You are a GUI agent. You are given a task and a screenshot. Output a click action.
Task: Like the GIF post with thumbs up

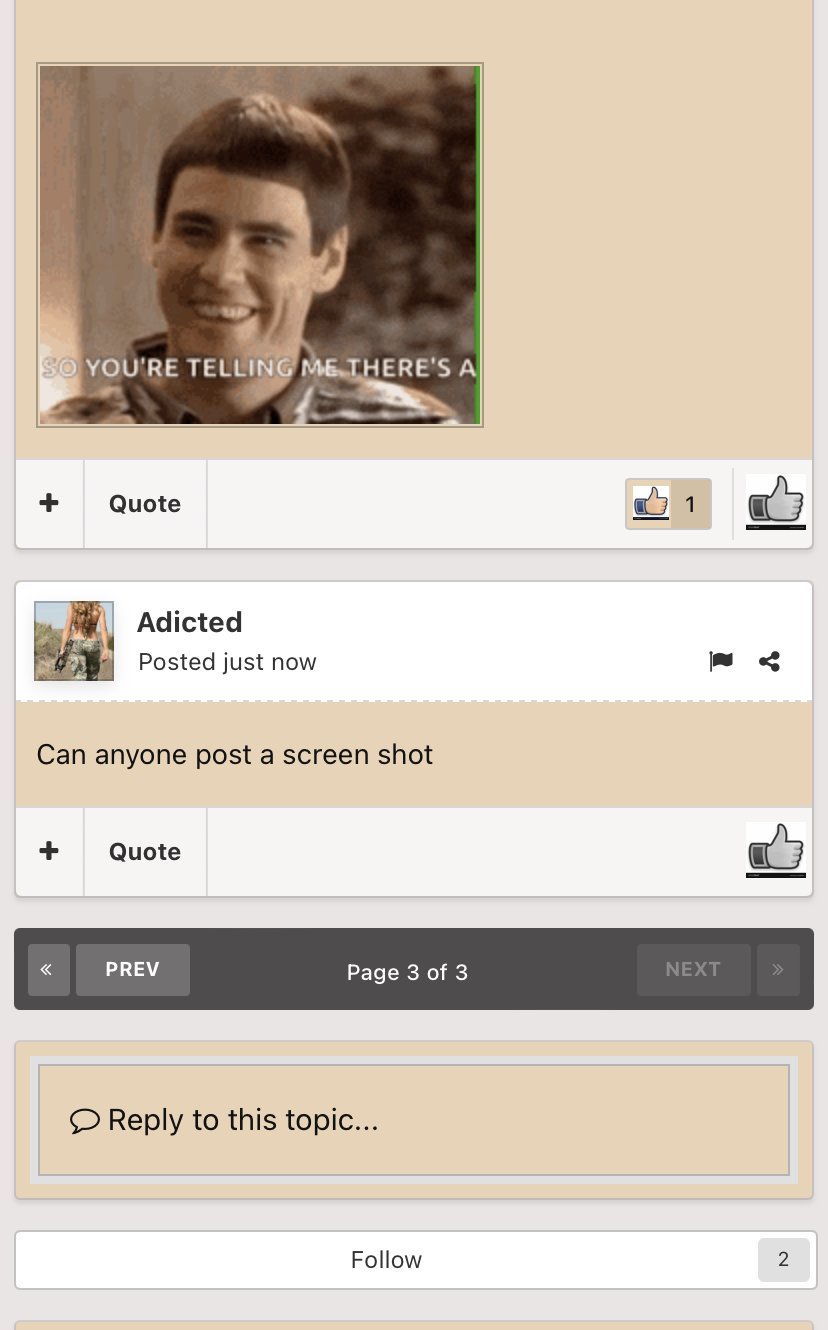pos(775,502)
